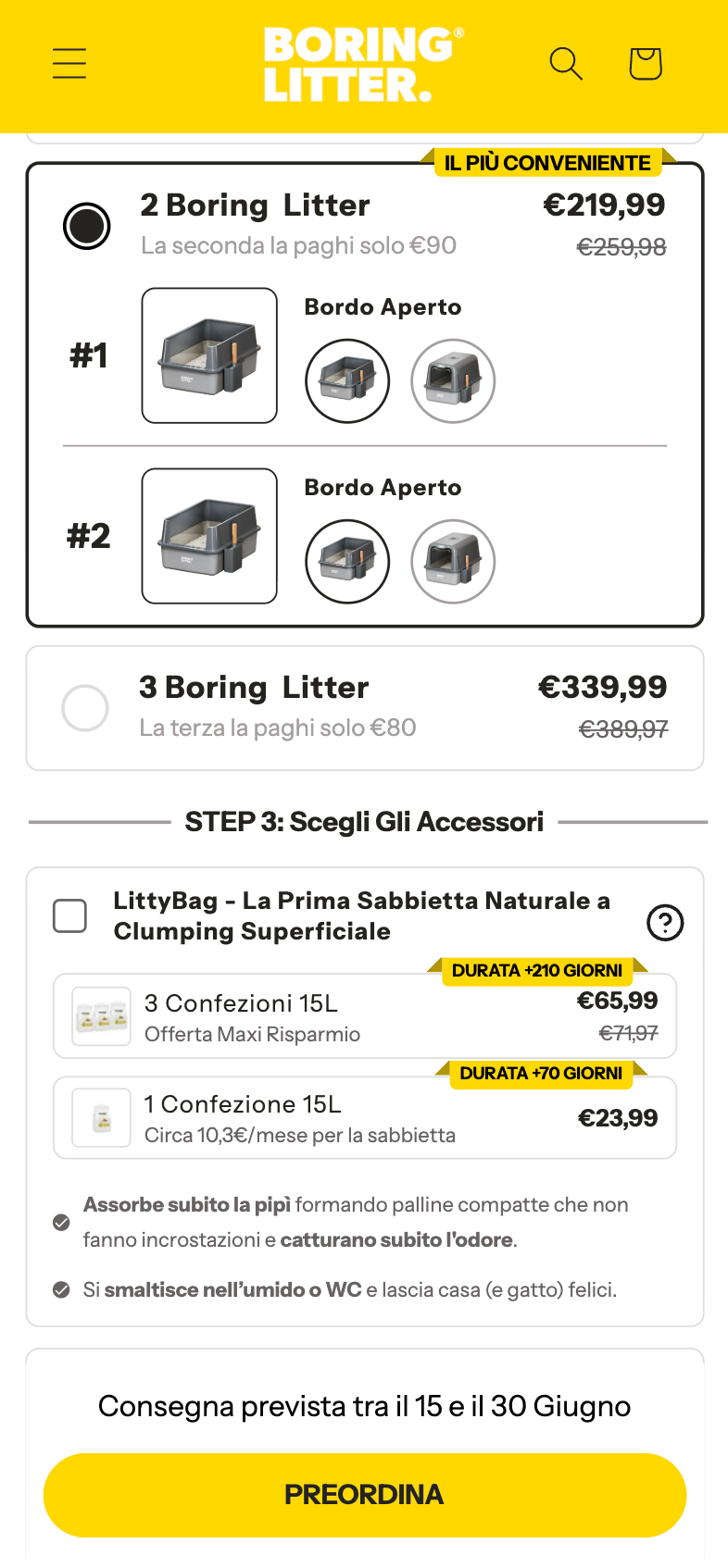
Task: Open the shopping cart icon
Action: pos(646,64)
